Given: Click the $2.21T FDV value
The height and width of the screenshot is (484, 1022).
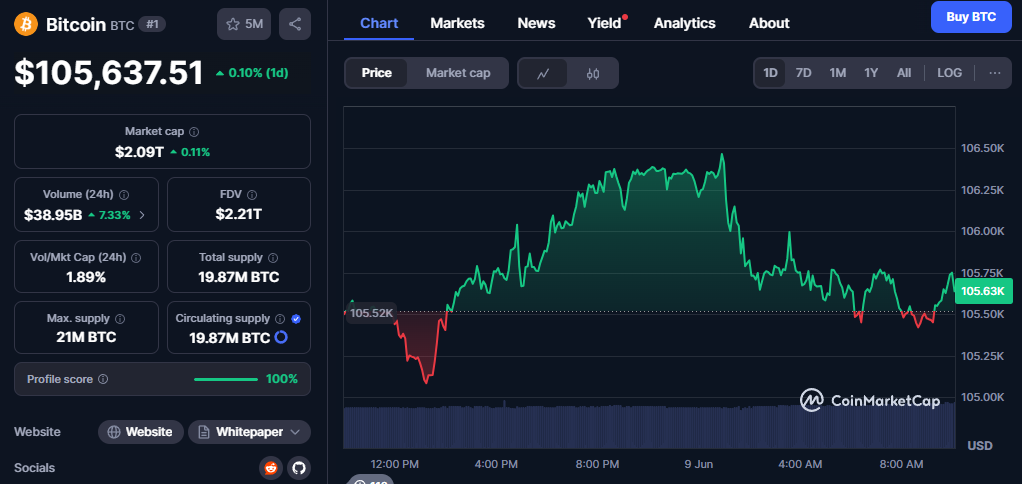Looking at the screenshot, I should 239,214.
